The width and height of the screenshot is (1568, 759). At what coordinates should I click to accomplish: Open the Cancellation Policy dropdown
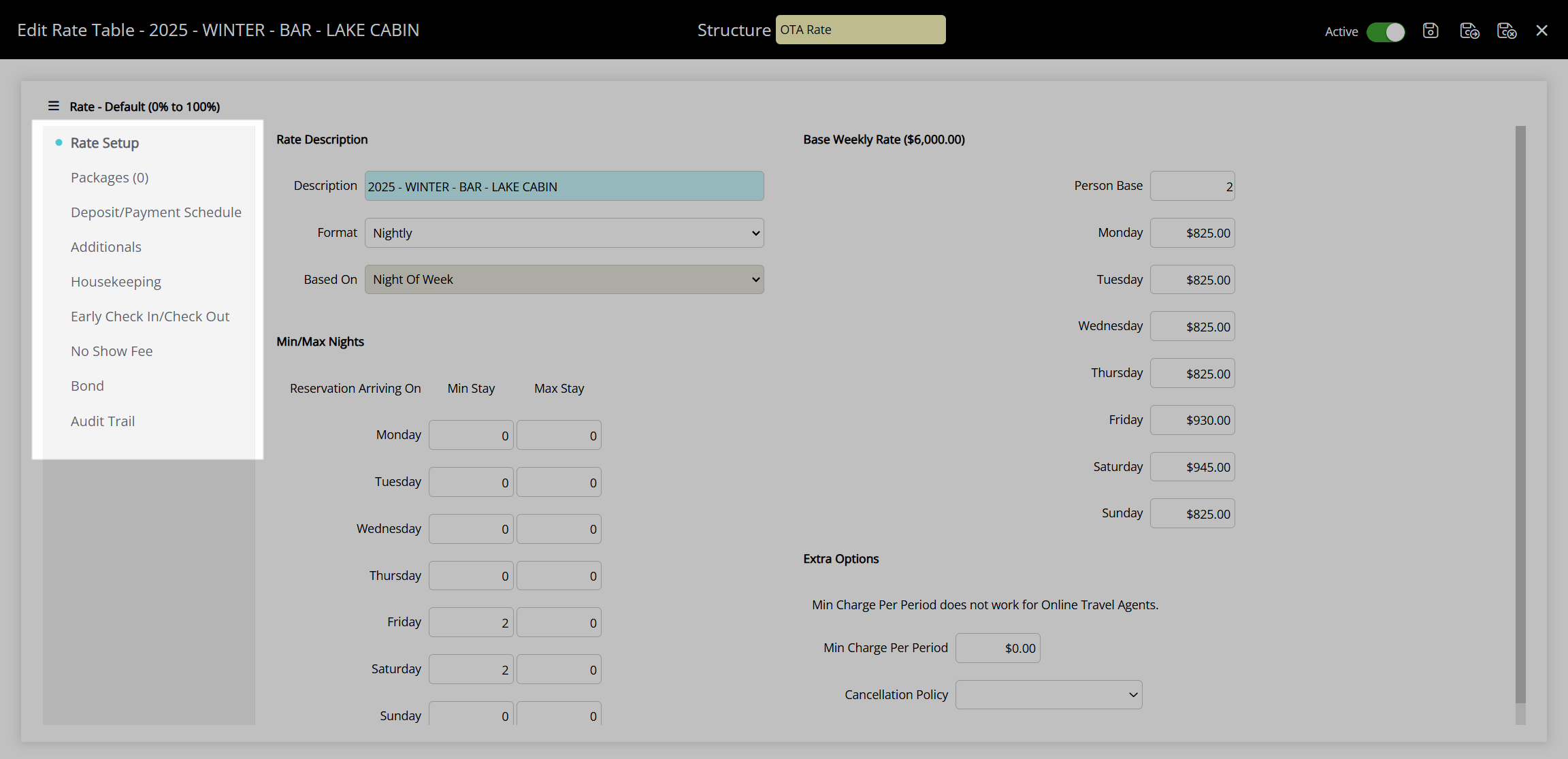tap(1049, 695)
